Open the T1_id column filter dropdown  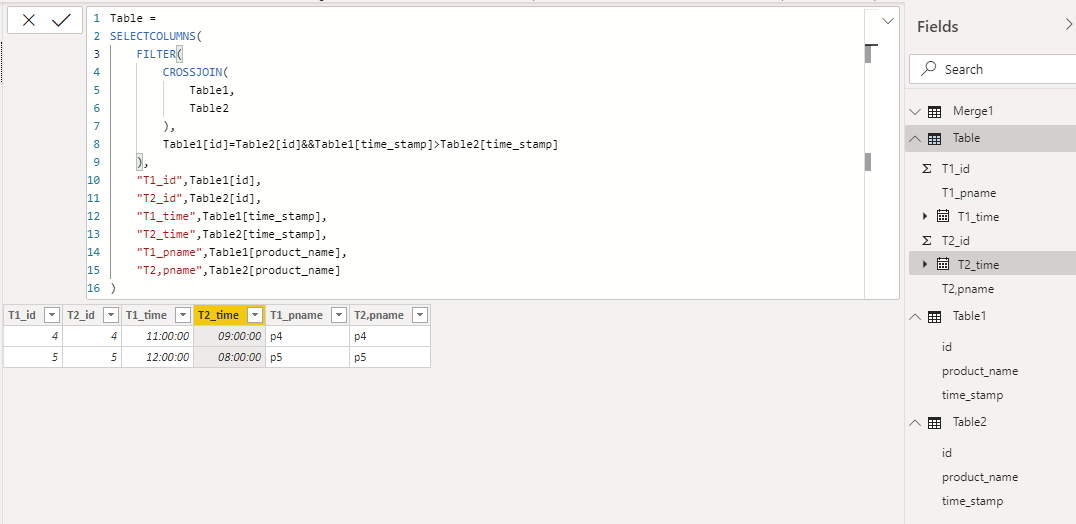click(x=51, y=315)
